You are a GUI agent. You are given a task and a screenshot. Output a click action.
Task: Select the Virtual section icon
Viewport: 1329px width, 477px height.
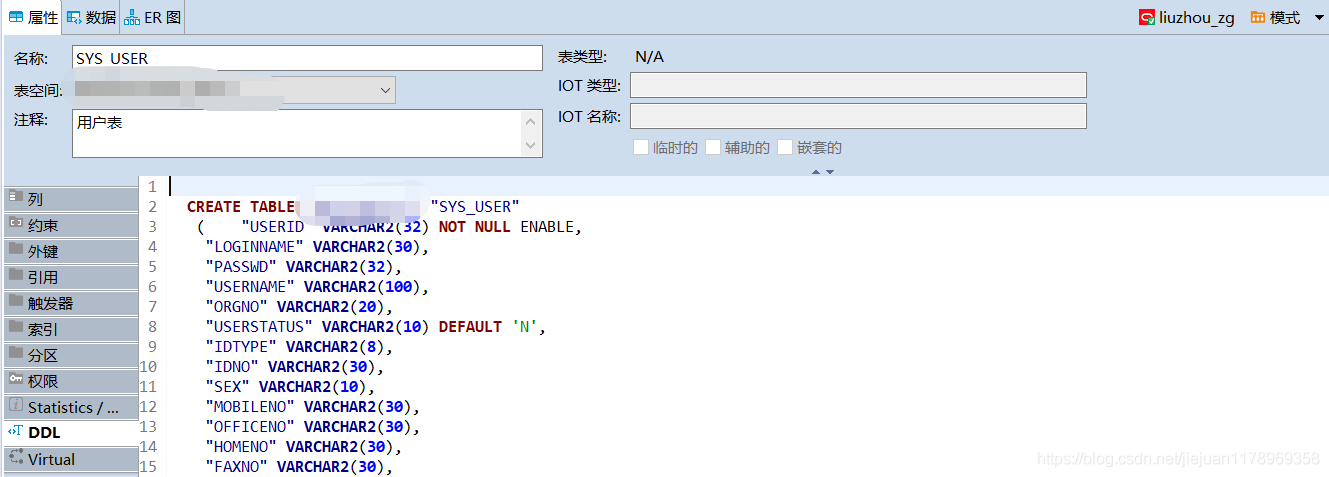(16, 458)
